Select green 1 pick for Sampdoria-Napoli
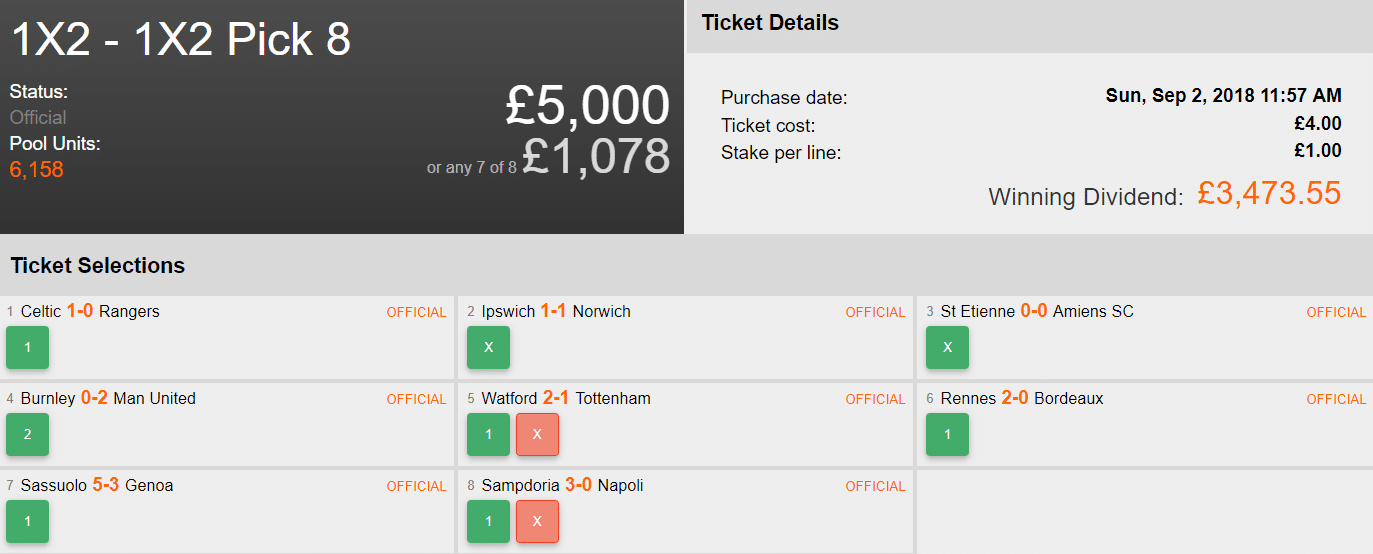The height and width of the screenshot is (554, 1373). click(488, 521)
